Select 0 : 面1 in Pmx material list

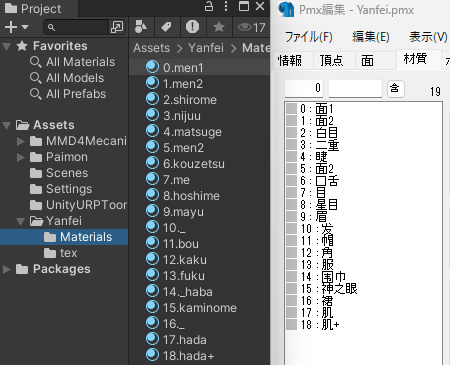(x=363, y=109)
